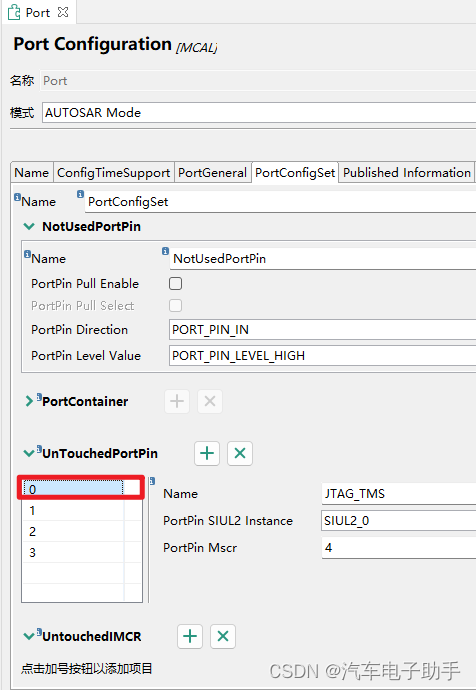Remove item from UntouchedIMCR list
Viewport: 476px width, 690px height.
[223, 636]
